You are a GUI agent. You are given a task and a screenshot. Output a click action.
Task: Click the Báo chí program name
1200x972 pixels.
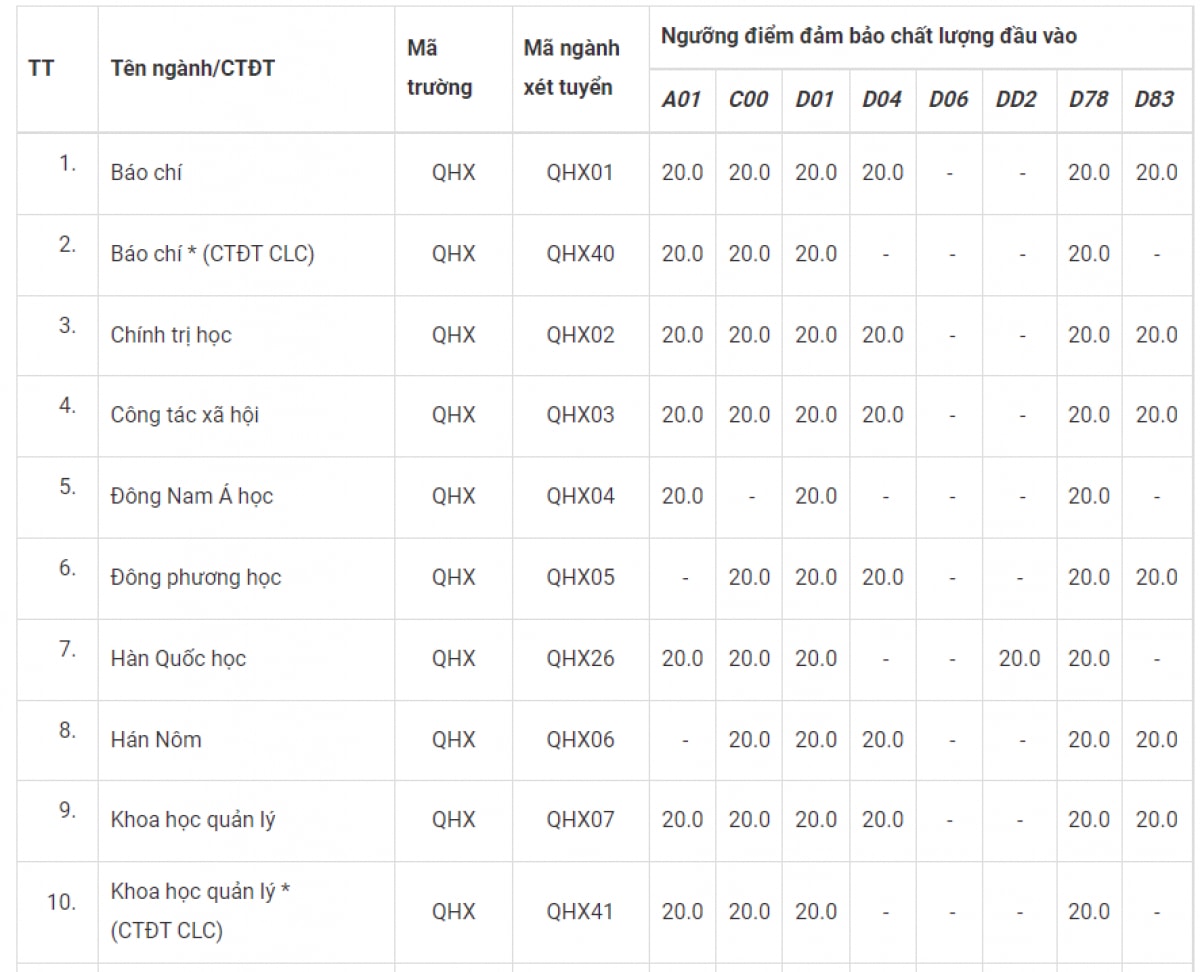pyautogui.click(x=146, y=173)
